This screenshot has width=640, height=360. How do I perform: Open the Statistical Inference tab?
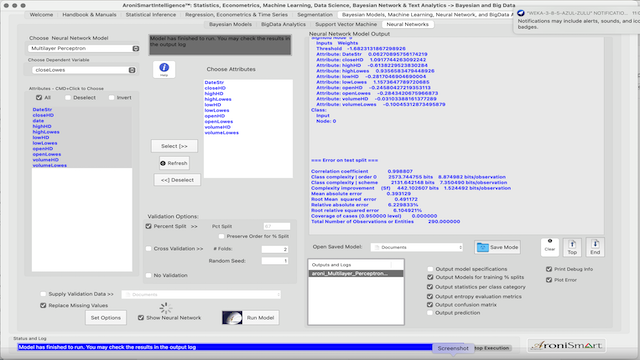[151, 15]
